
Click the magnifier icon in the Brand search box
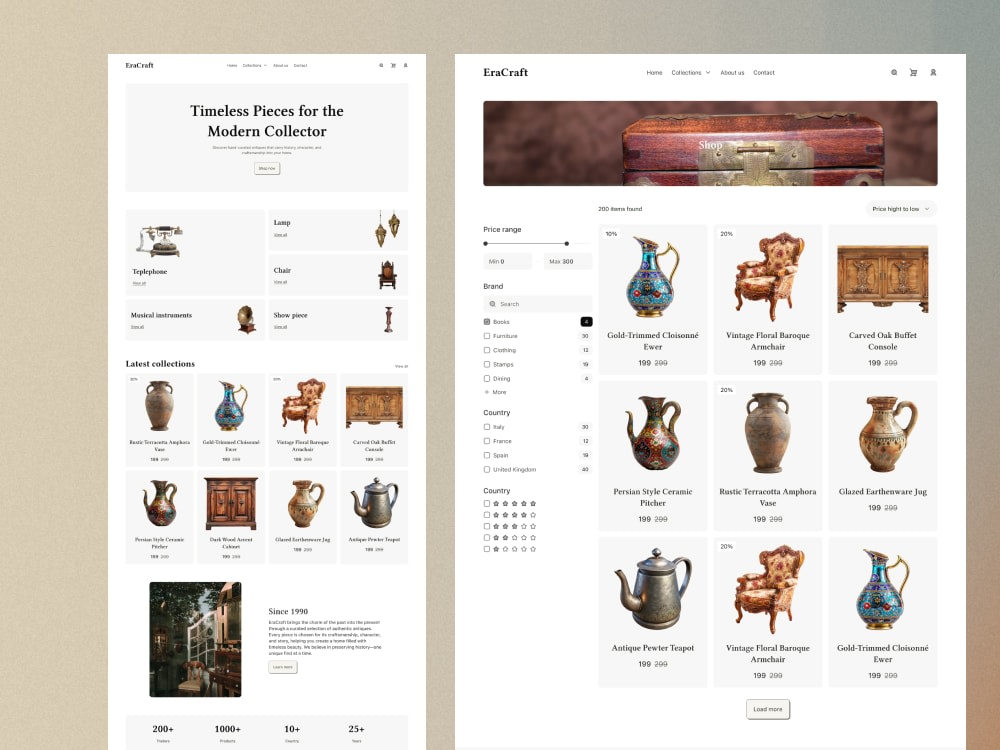coord(492,304)
